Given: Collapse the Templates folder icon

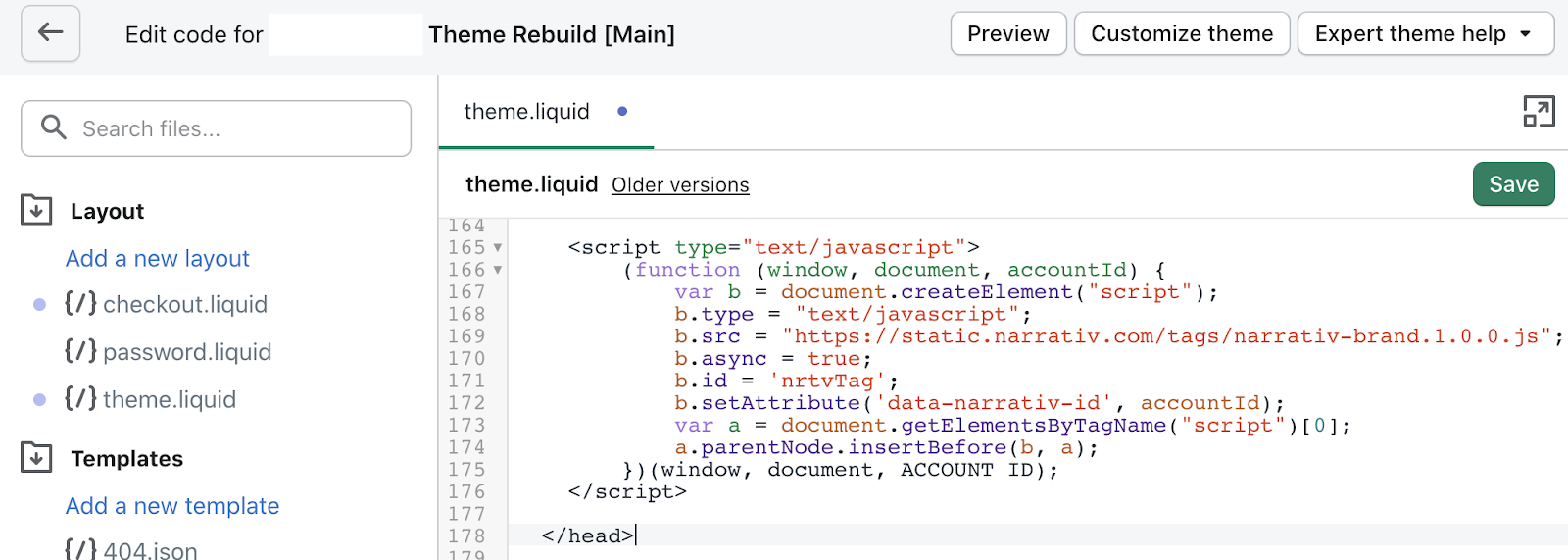Looking at the screenshot, I should click(36, 457).
